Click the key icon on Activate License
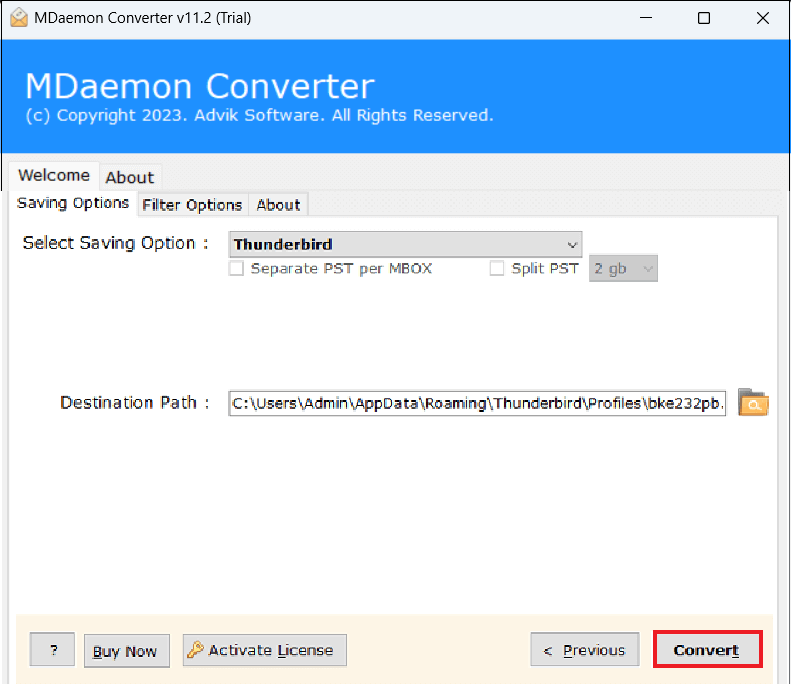791x684 pixels. tap(195, 650)
